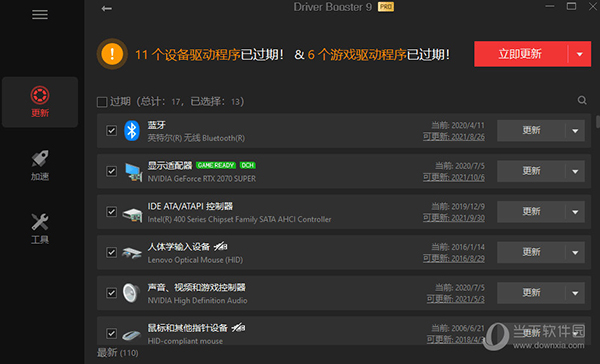
Task: Toggle the select-all 过期 checkbox
Action: tap(102, 102)
